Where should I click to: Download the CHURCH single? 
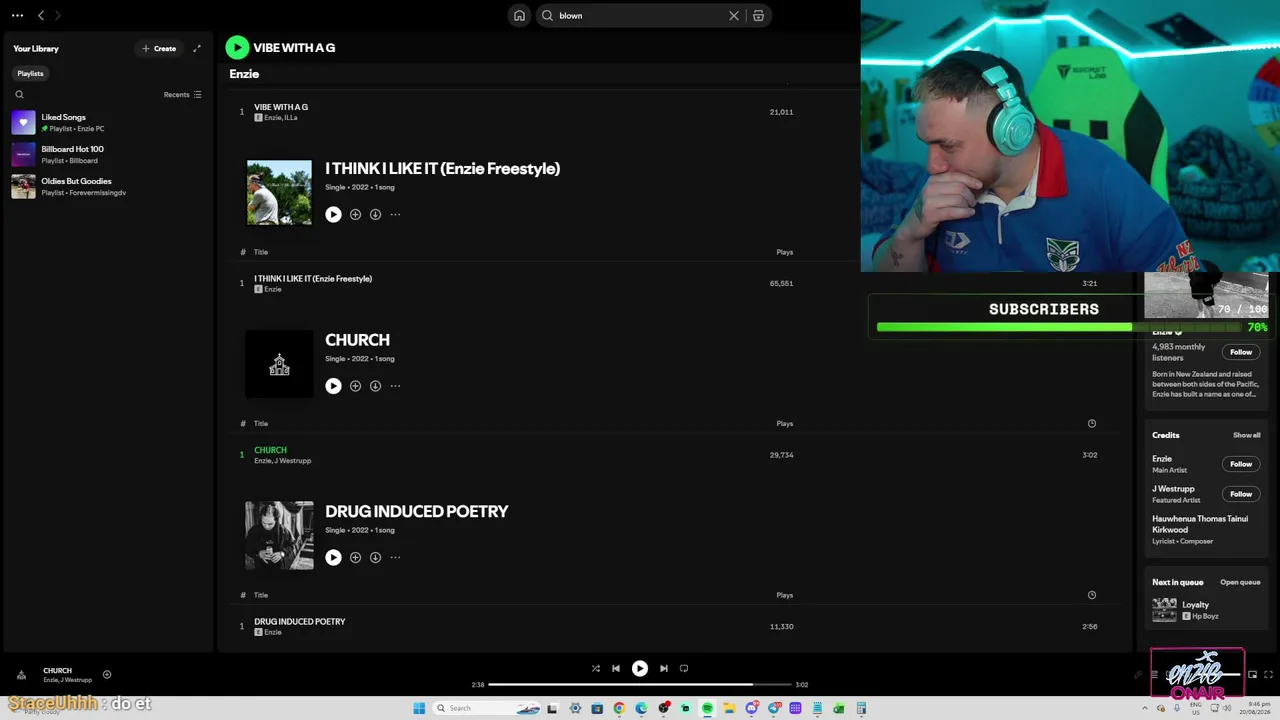(x=375, y=386)
